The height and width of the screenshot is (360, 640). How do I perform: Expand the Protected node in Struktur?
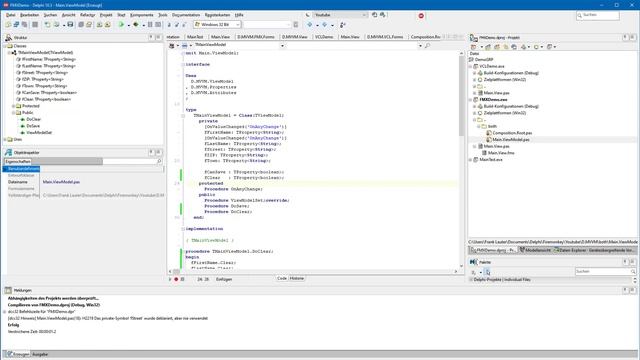click(x=13, y=106)
